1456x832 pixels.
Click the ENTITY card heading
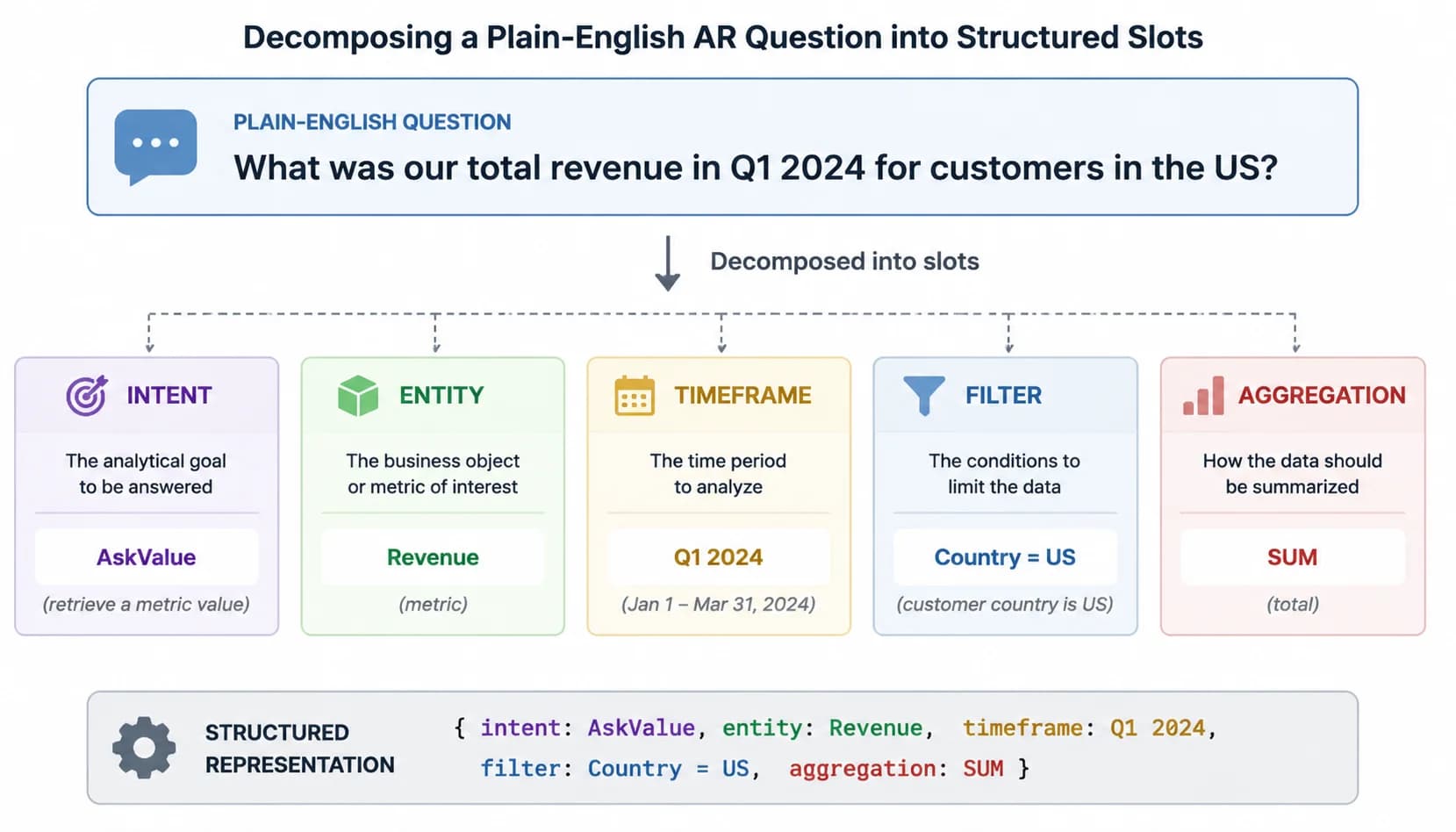pos(441,396)
